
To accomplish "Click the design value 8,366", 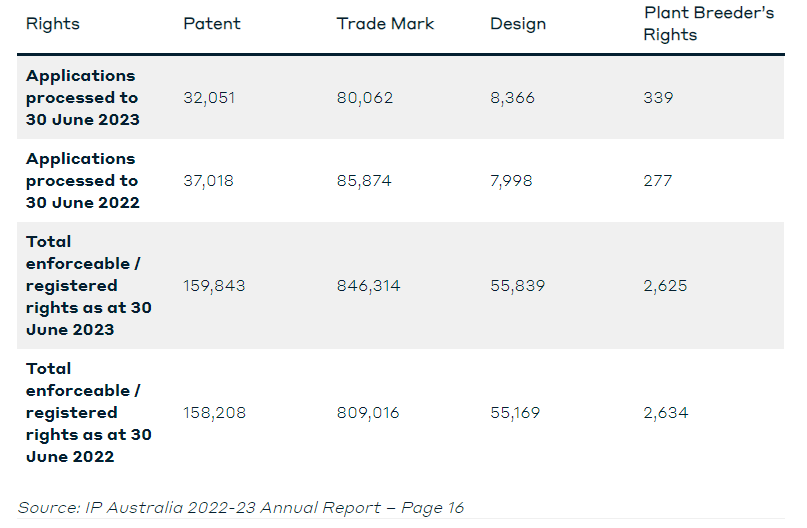I will 512,98.
